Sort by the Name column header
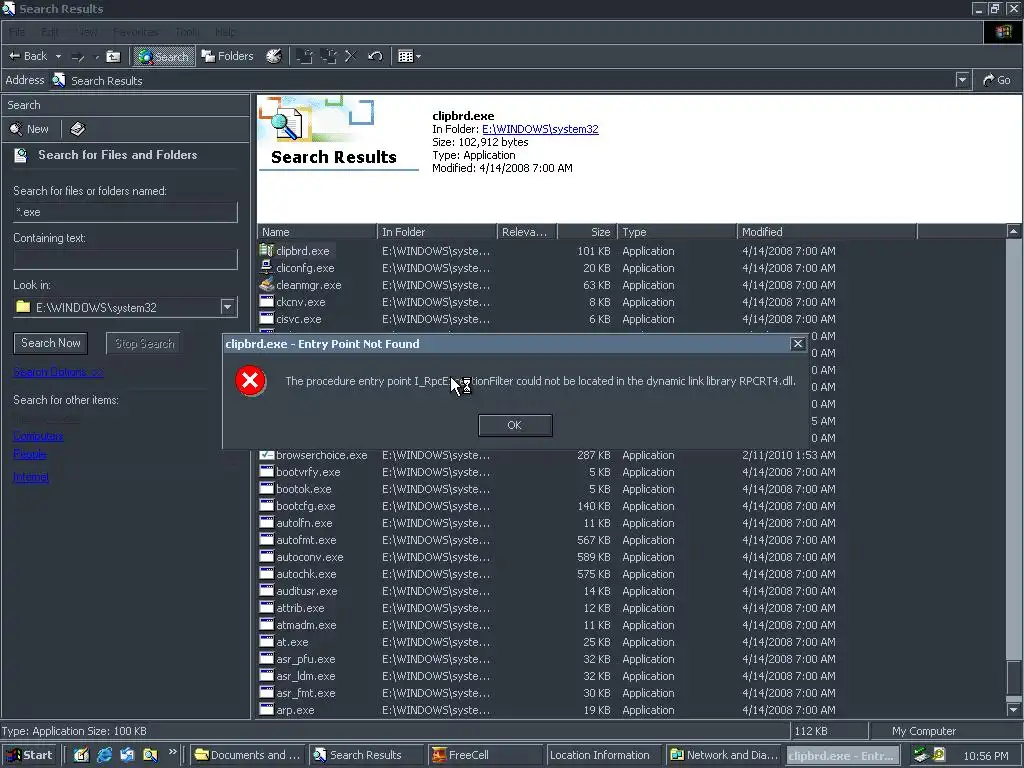Screen dimensions: 1024x768 pyautogui.click(x=317, y=232)
